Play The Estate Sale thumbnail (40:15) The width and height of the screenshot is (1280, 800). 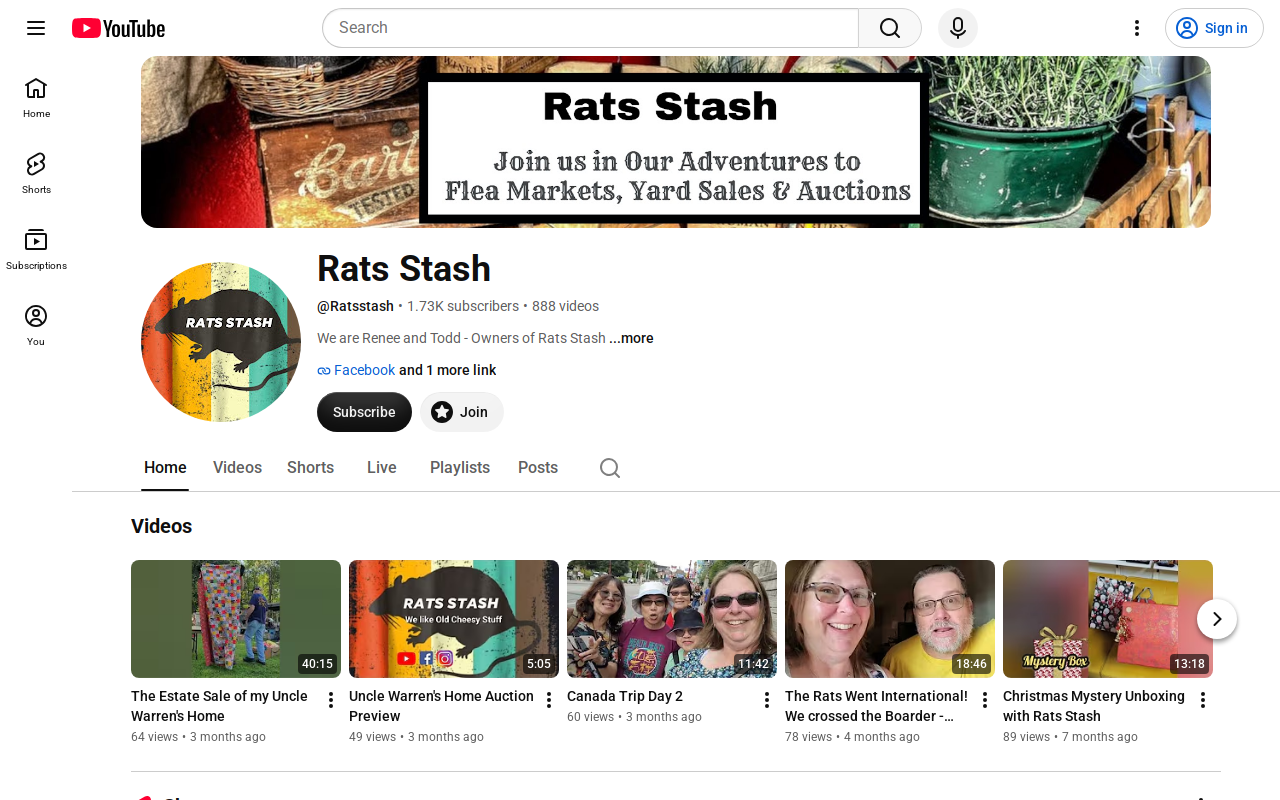coord(236,619)
